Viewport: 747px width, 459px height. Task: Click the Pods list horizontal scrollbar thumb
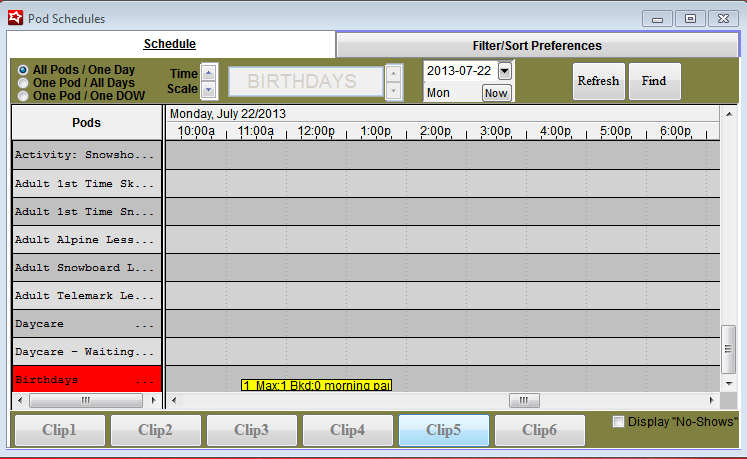86,400
